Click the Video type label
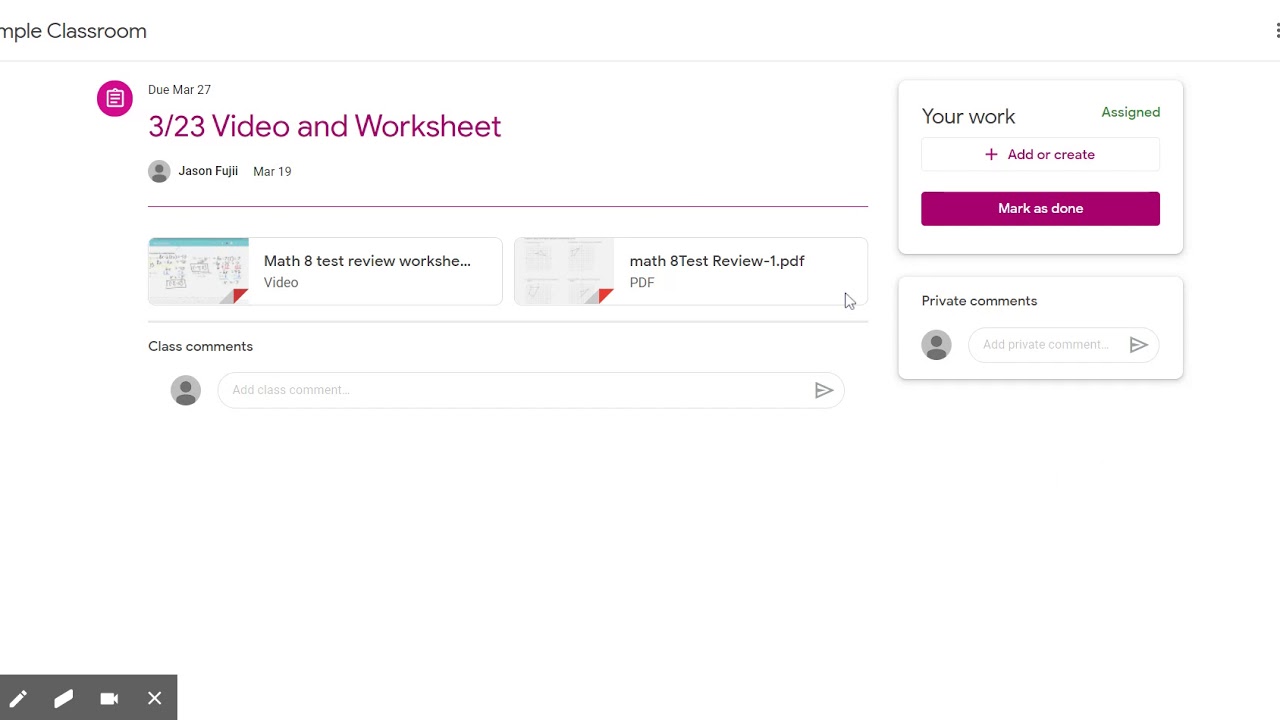 281,283
